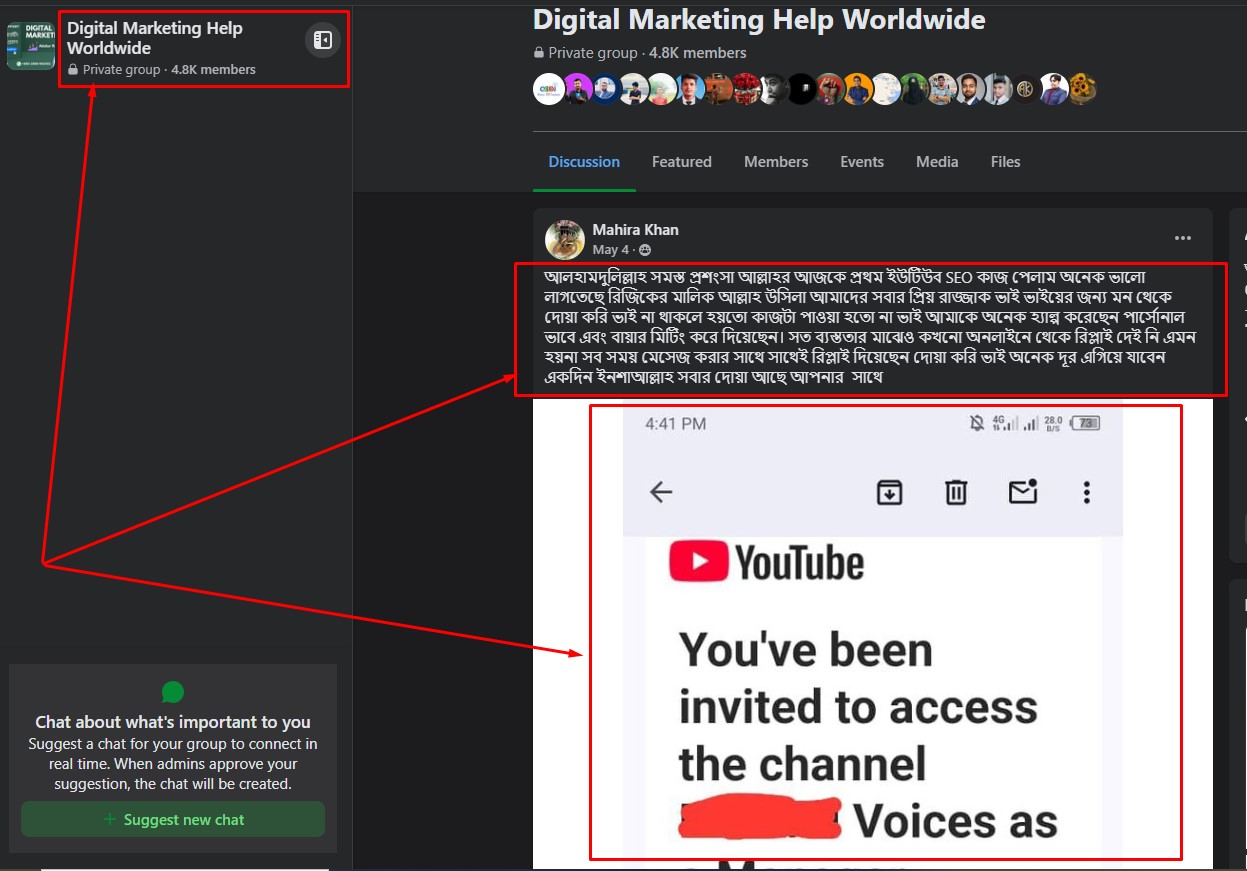Open the raised red fist member avatar
This screenshot has width=1247, height=871.
coord(829,90)
